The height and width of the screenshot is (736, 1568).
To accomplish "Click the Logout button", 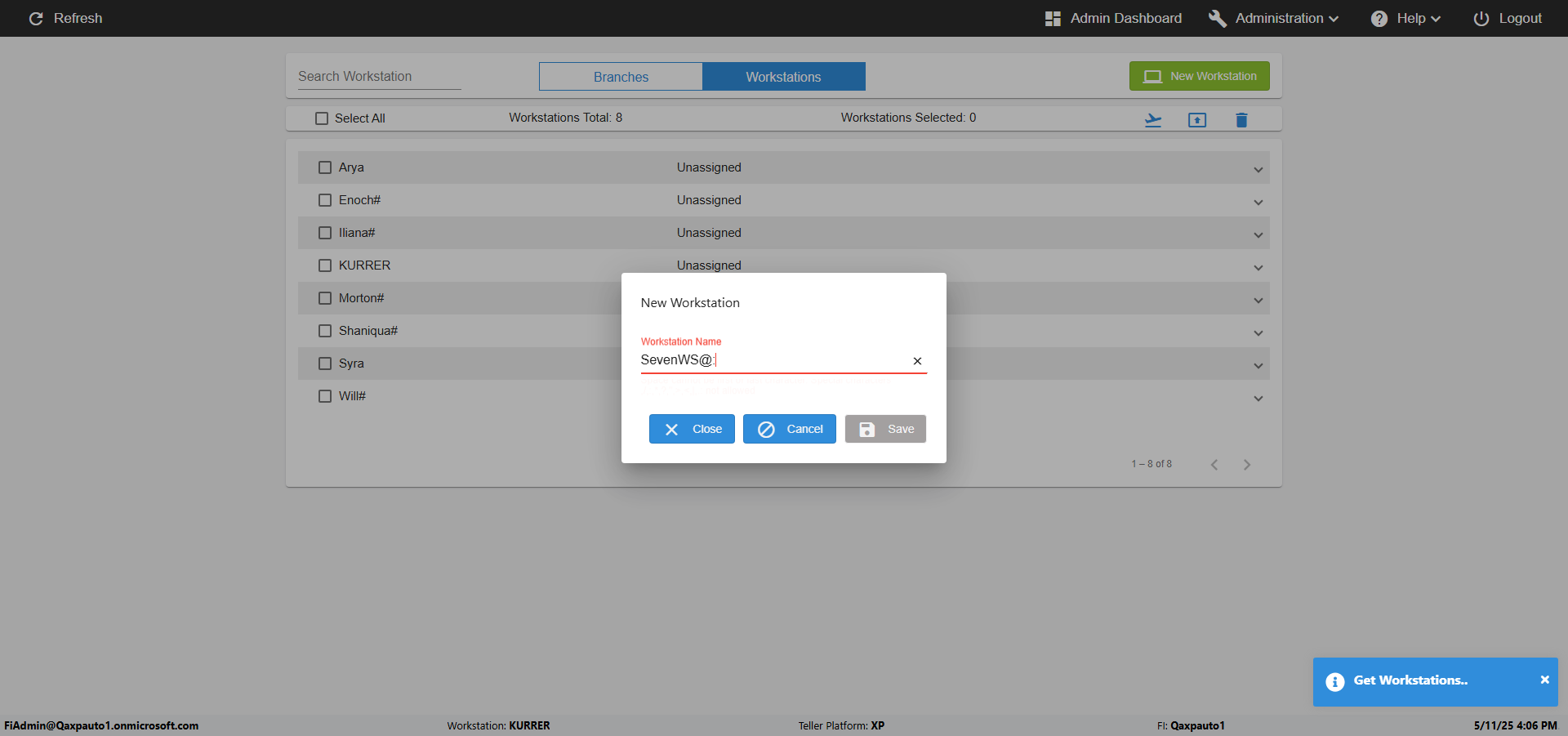I will (1508, 18).
